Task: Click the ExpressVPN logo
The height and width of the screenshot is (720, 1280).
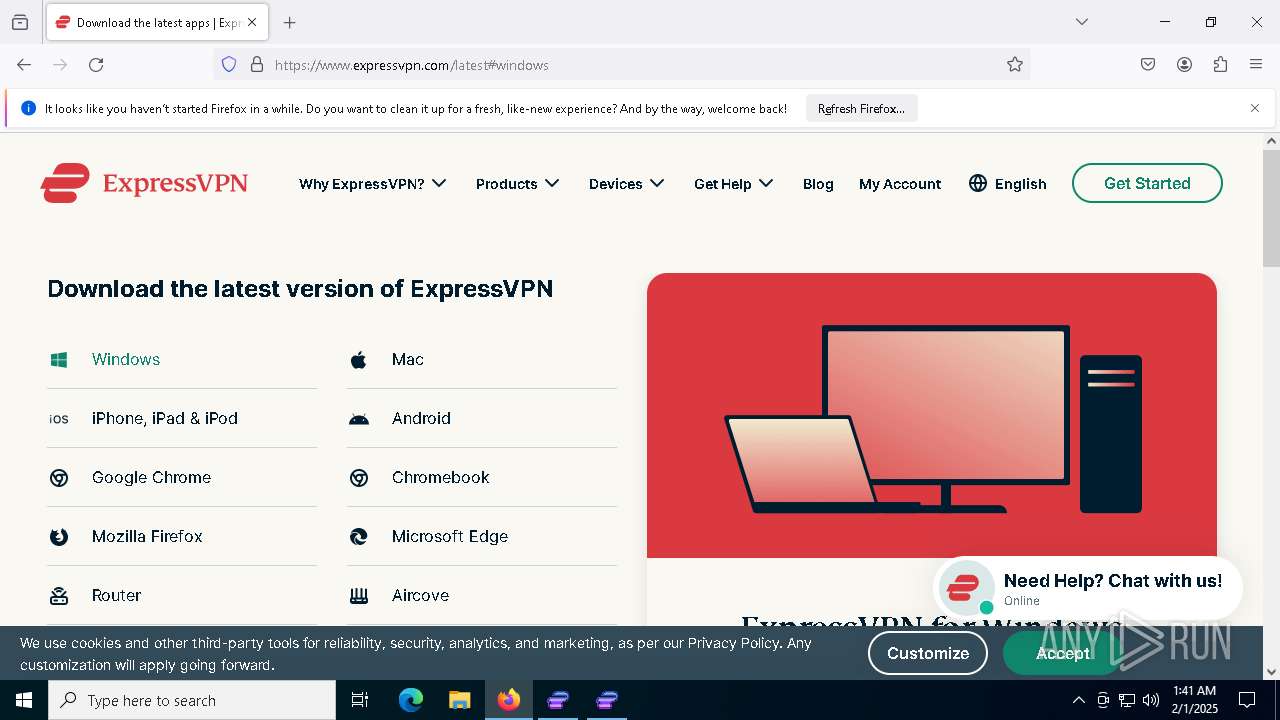Action: pos(144,183)
